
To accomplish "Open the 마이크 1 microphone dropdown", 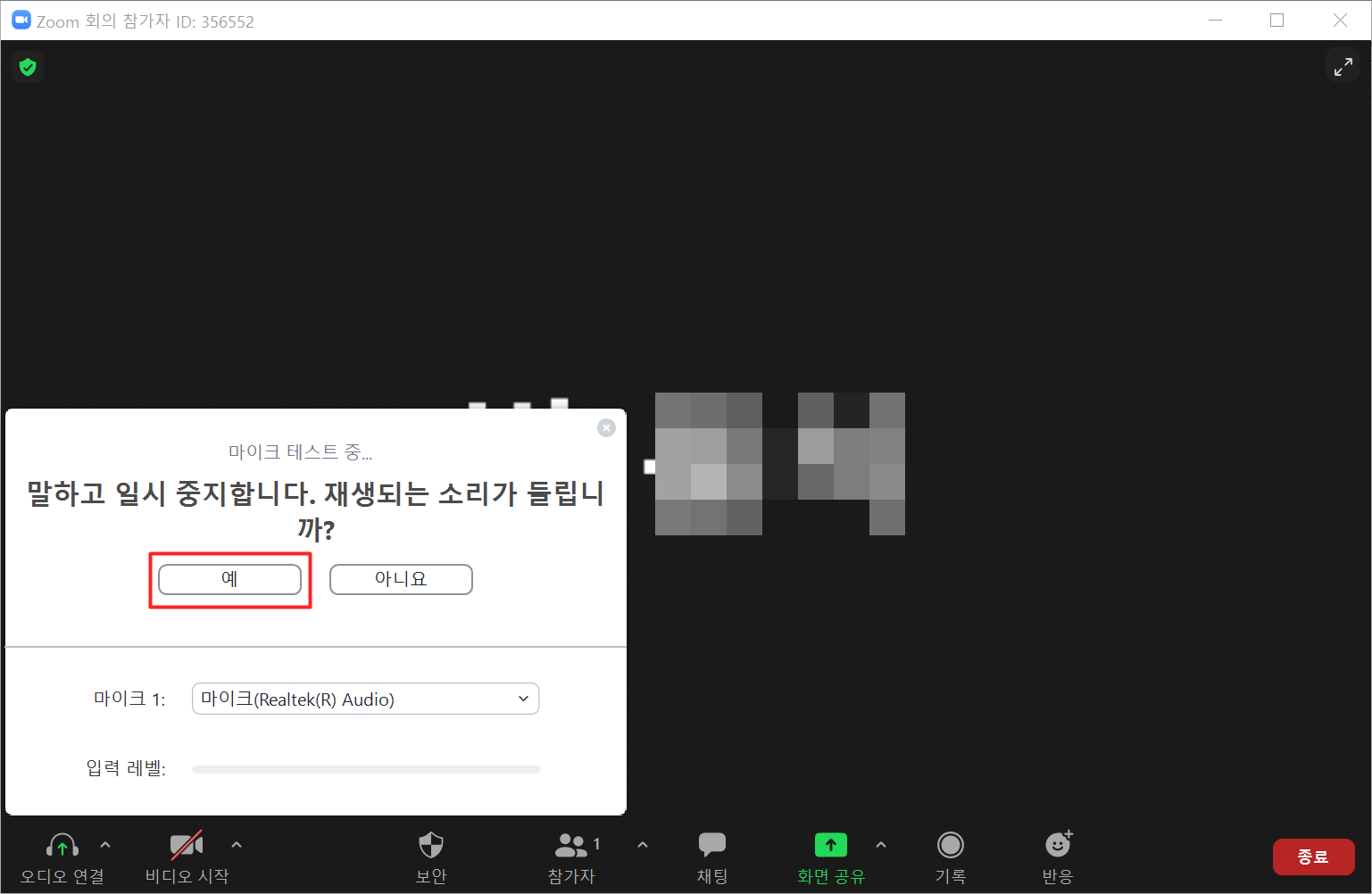I will tap(366, 699).
